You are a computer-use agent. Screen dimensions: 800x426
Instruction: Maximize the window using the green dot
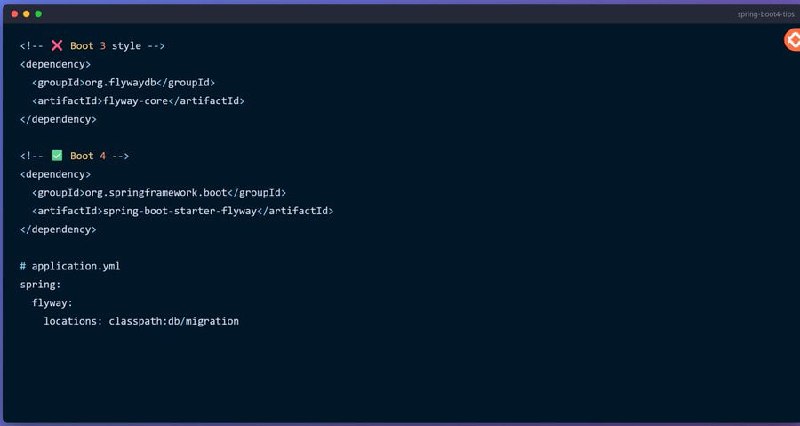click(x=38, y=14)
